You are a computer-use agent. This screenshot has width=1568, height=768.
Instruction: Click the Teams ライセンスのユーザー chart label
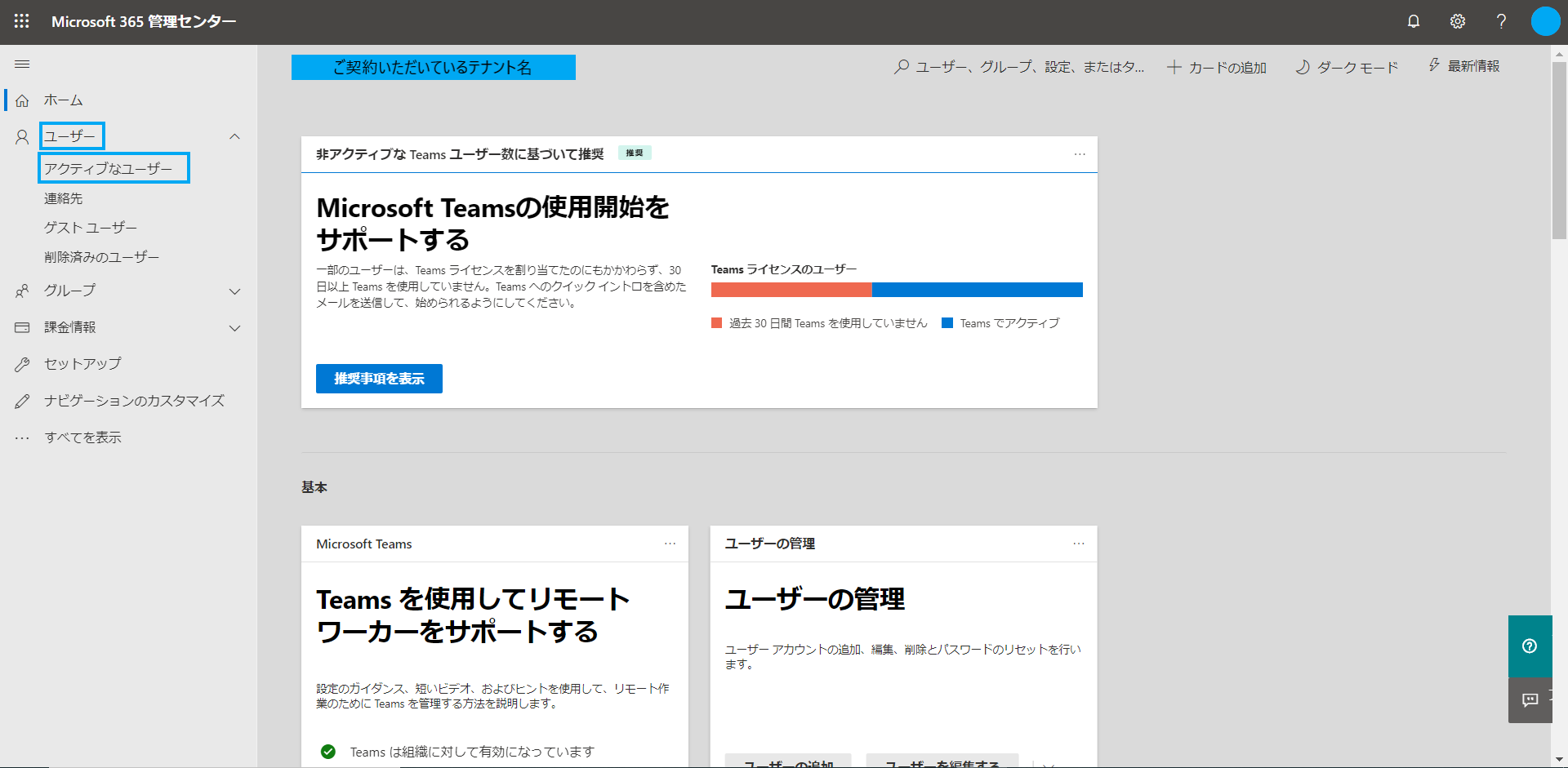(x=784, y=269)
